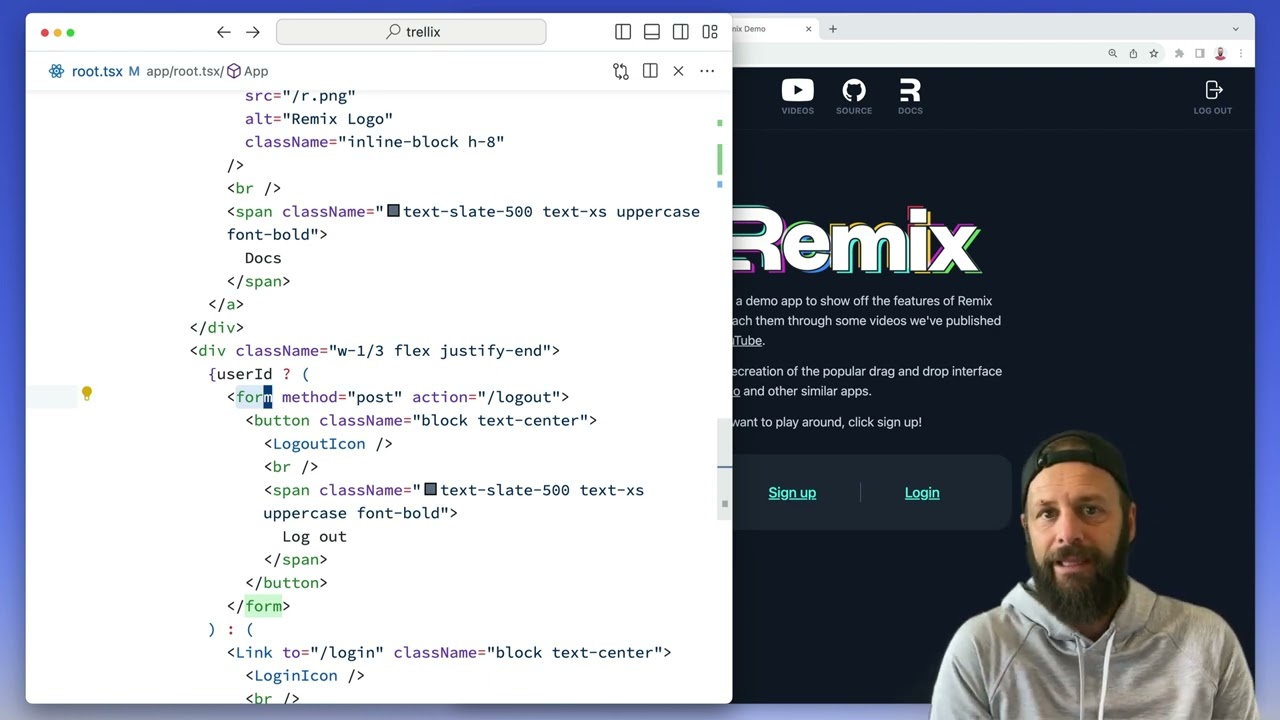The width and height of the screenshot is (1280, 720).
Task: Open the Videos YouTube icon link
Action: coord(797,97)
